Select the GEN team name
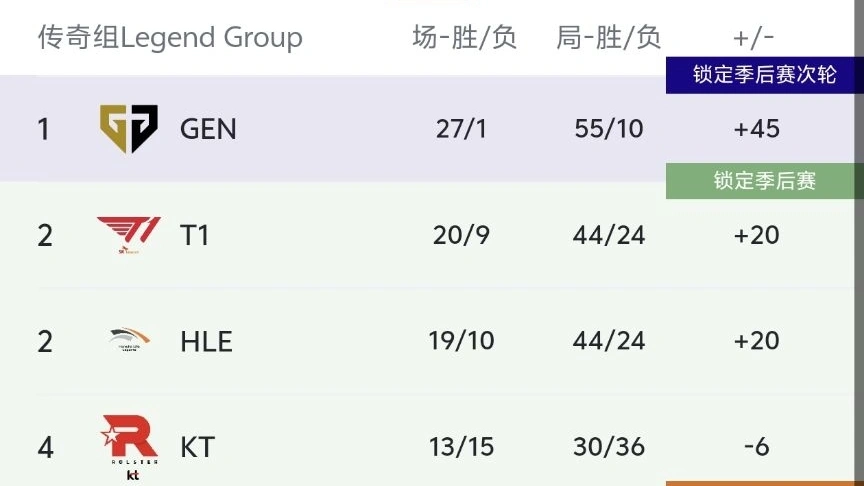The width and height of the screenshot is (864, 486). (x=208, y=129)
